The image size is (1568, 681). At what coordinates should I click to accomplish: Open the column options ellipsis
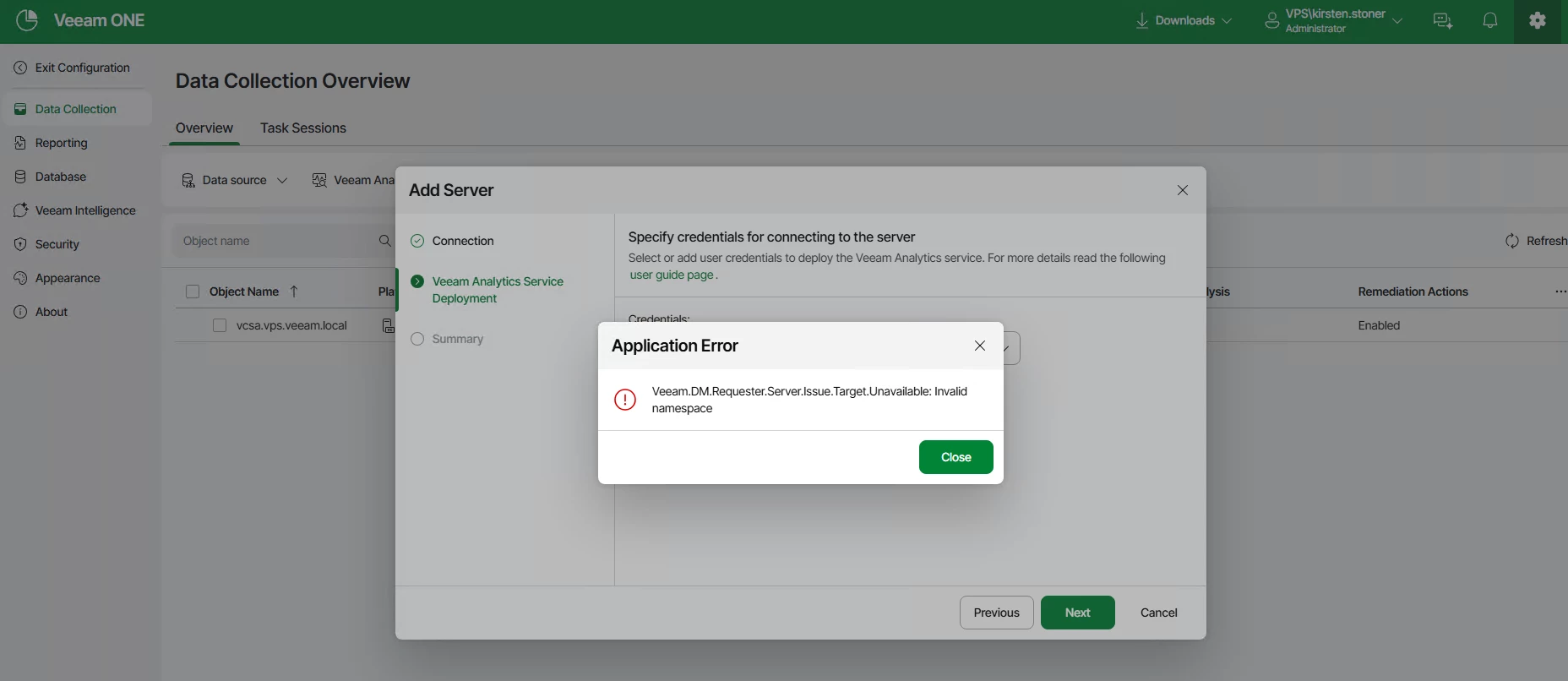pyautogui.click(x=1560, y=291)
